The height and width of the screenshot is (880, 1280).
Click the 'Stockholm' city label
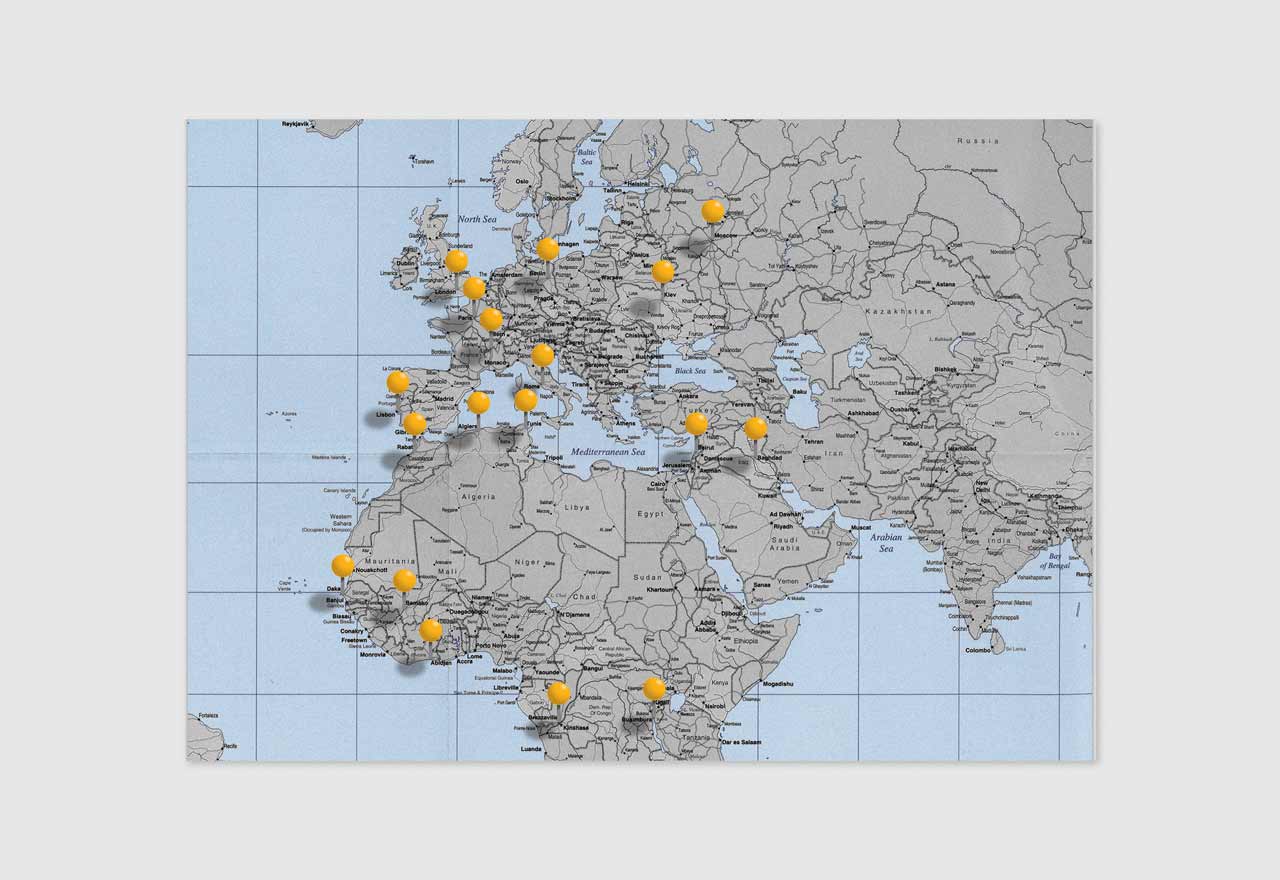coord(561,198)
